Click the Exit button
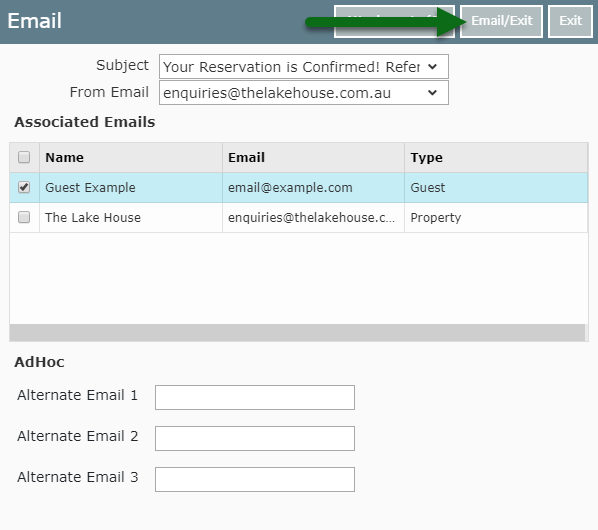Screen dimensions: 598x530 pyautogui.click(x=570, y=21)
